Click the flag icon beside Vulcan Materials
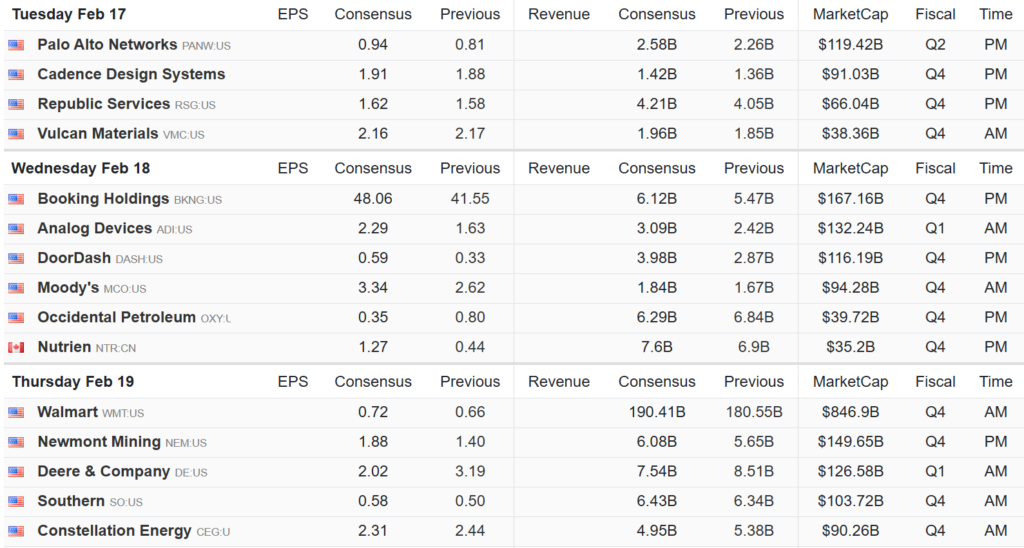The height and width of the screenshot is (548, 1024). [x=16, y=134]
